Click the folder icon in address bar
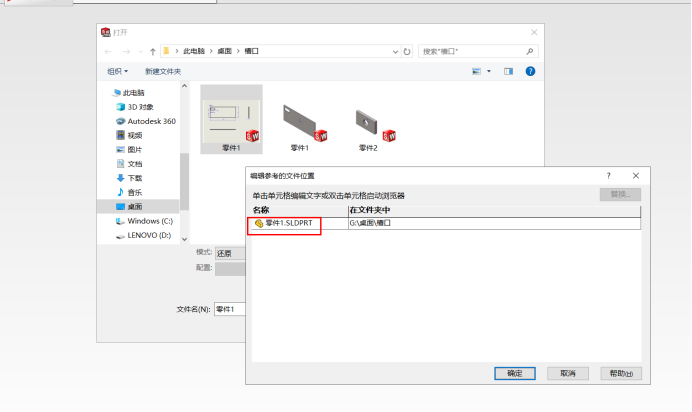692x412 pixels. tap(166, 51)
